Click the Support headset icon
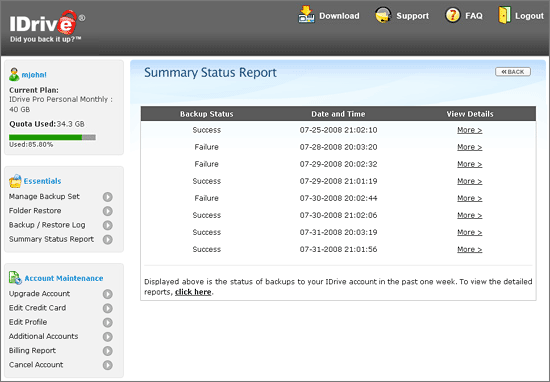This screenshot has height=382, width=550. pos(383,15)
